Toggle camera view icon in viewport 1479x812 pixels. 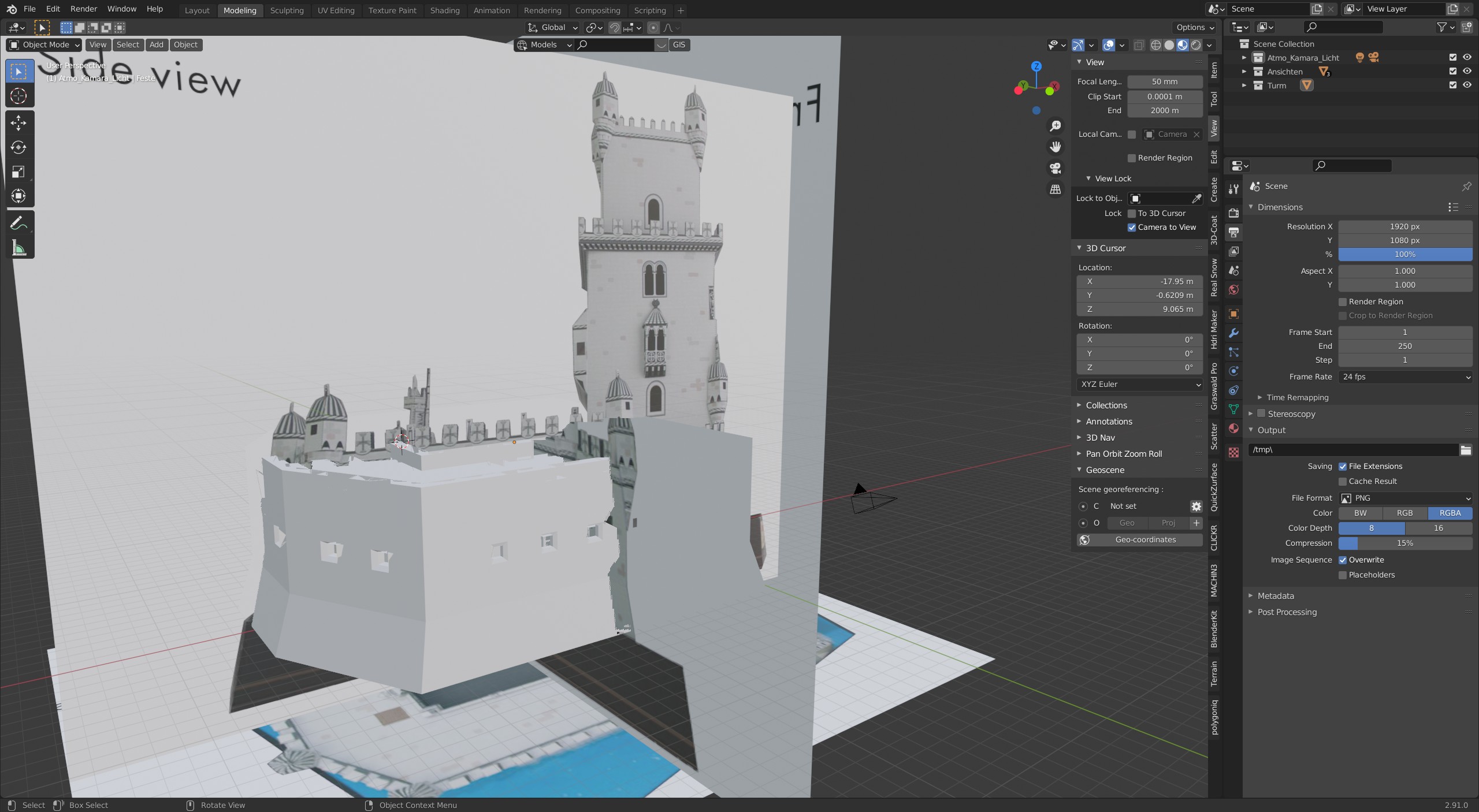1056,168
